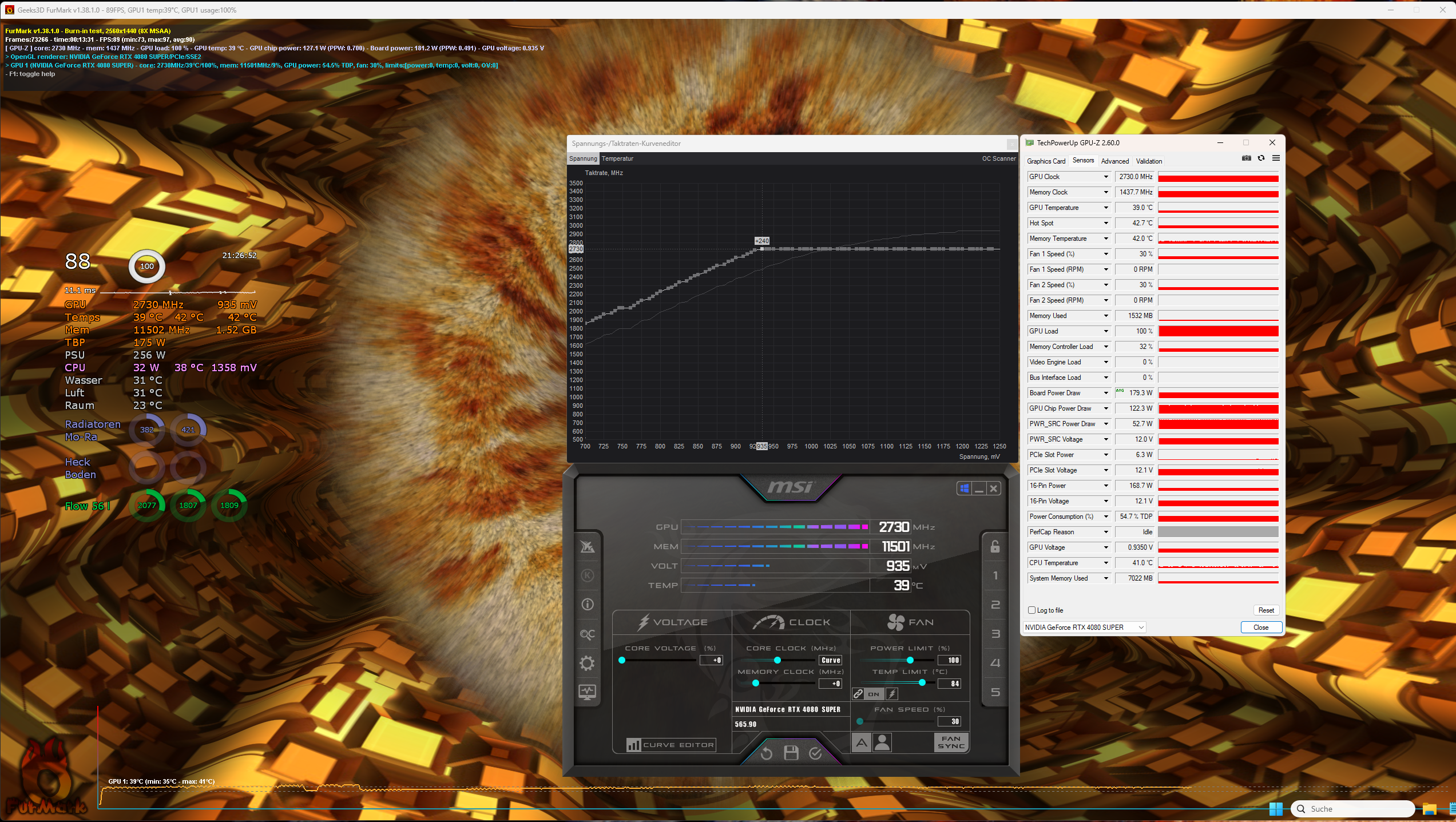Select the Temperatur tab in curve editor
The width and height of the screenshot is (1456, 822).
tap(617, 159)
